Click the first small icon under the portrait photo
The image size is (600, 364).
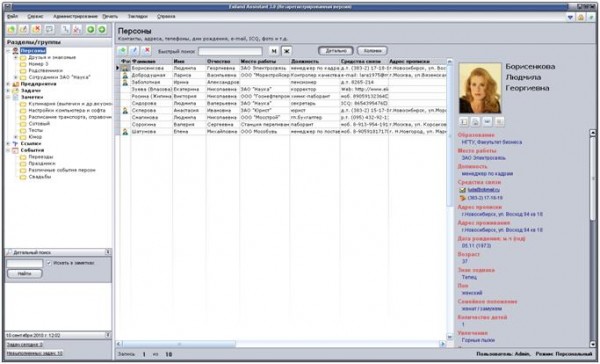[464, 122]
